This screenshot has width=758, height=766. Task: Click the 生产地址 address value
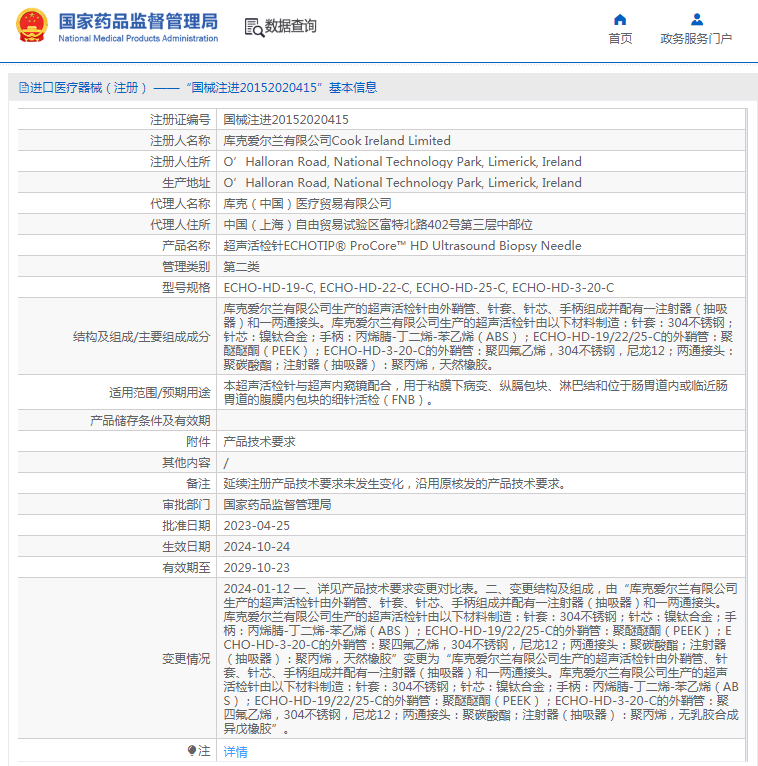click(x=402, y=183)
